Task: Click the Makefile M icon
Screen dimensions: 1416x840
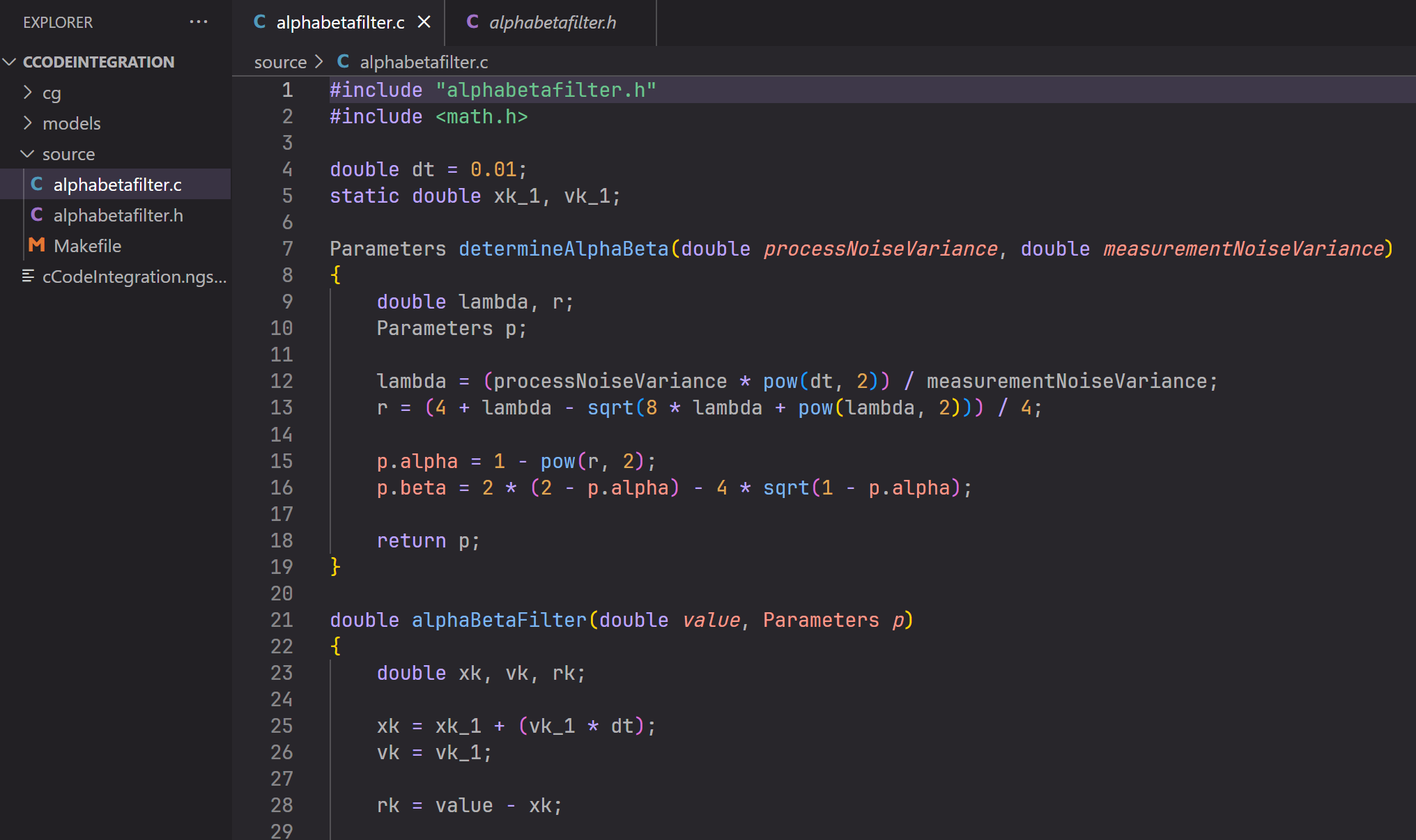Action: tap(36, 245)
